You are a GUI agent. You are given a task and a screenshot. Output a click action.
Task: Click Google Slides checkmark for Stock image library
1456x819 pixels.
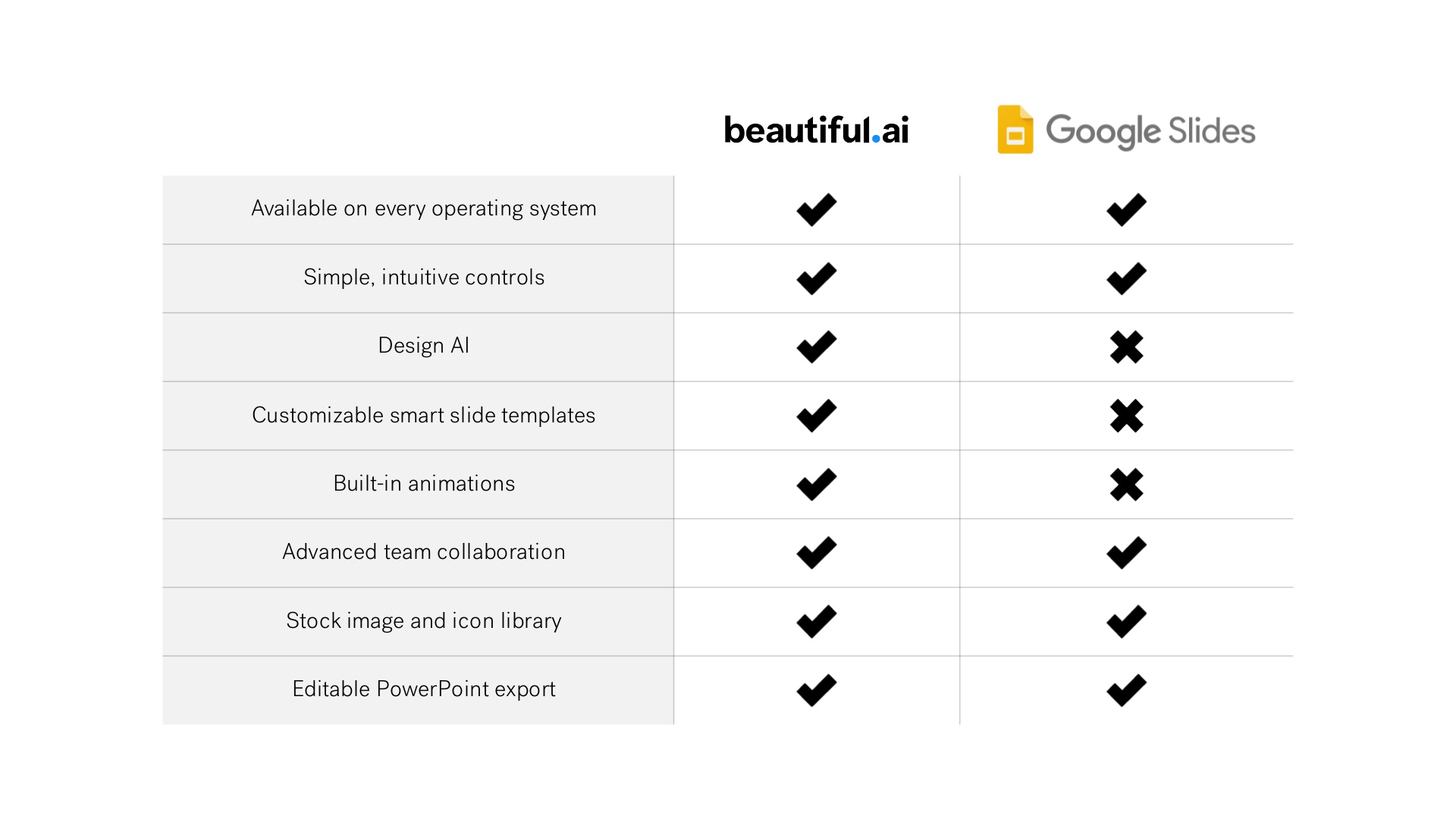coord(1126,621)
